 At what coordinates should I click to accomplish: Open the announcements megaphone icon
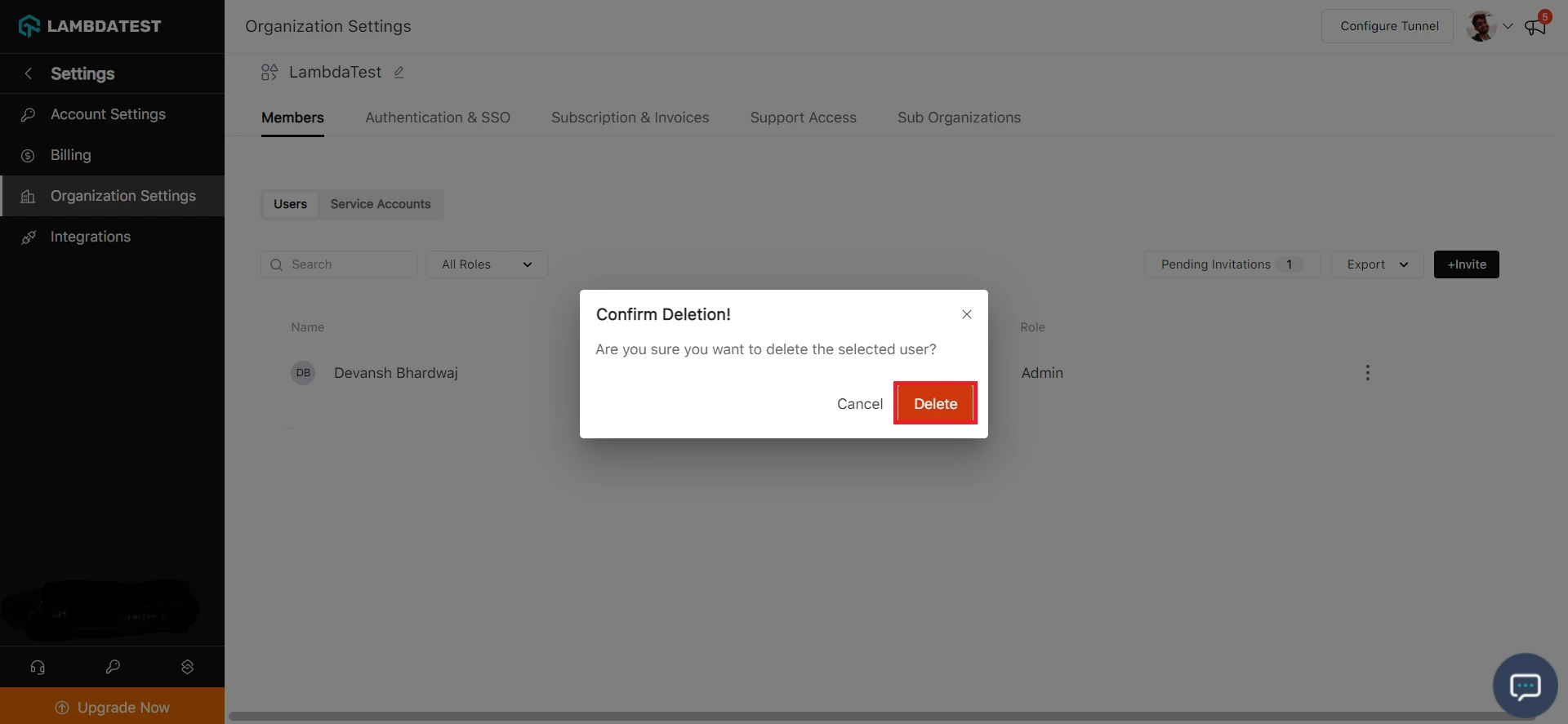point(1535,27)
